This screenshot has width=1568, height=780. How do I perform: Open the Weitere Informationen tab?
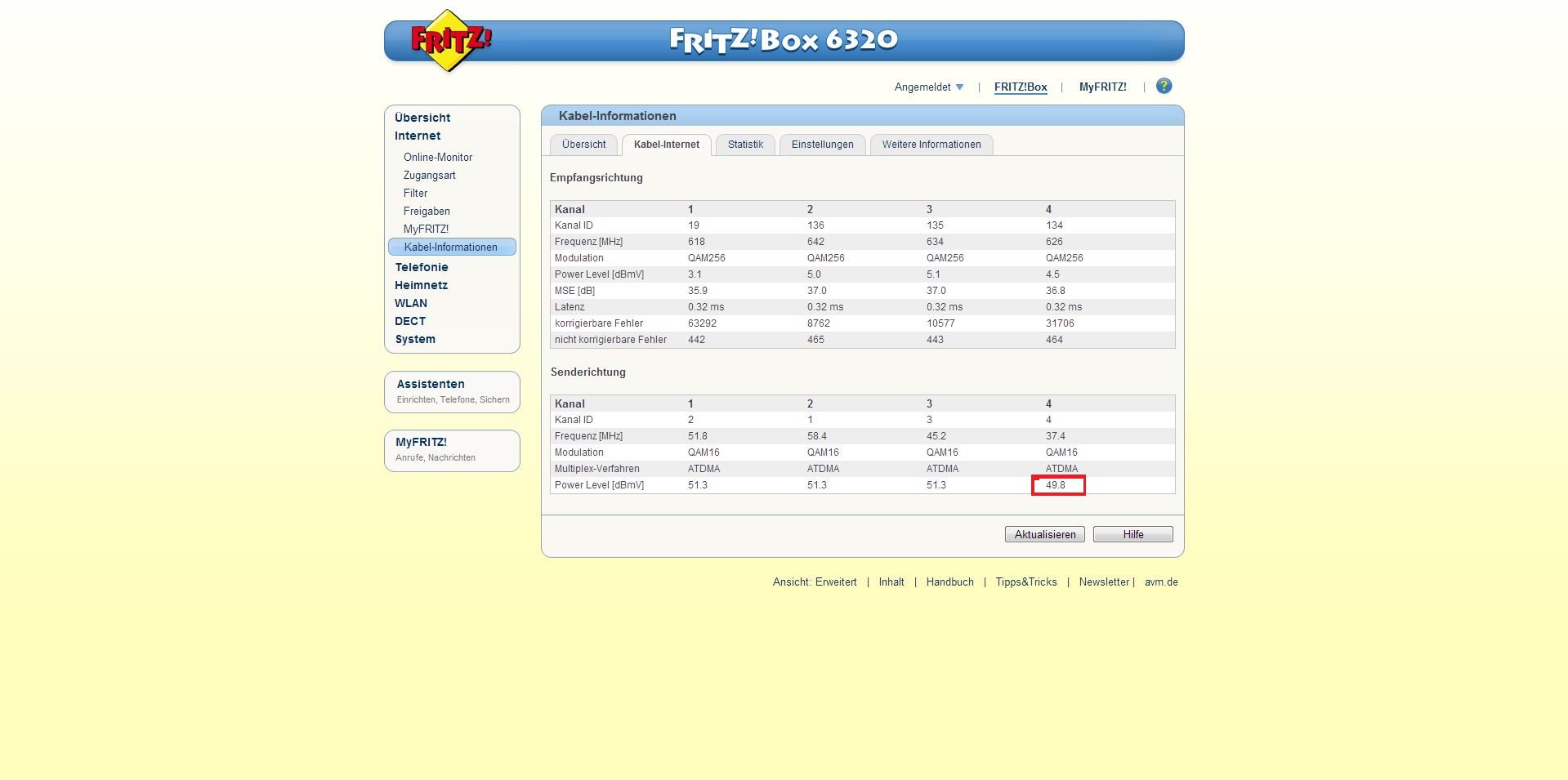point(931,145)
